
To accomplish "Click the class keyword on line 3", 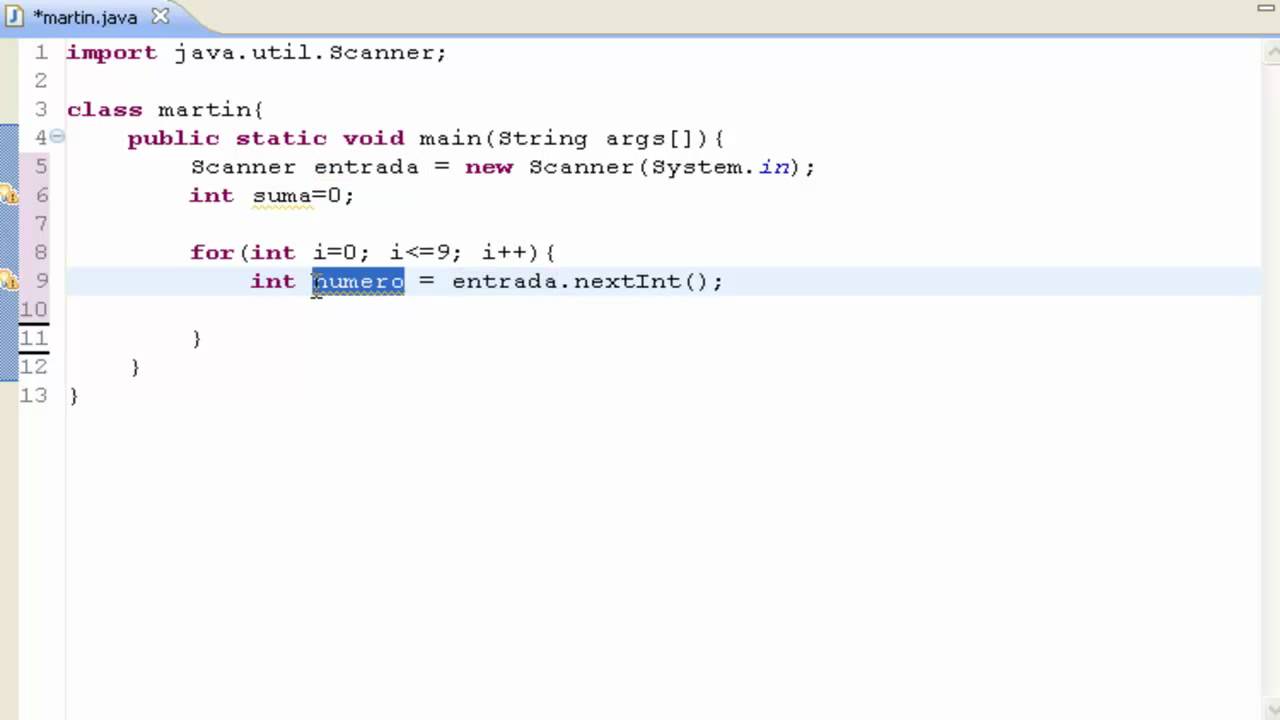I will pos(104,109).
